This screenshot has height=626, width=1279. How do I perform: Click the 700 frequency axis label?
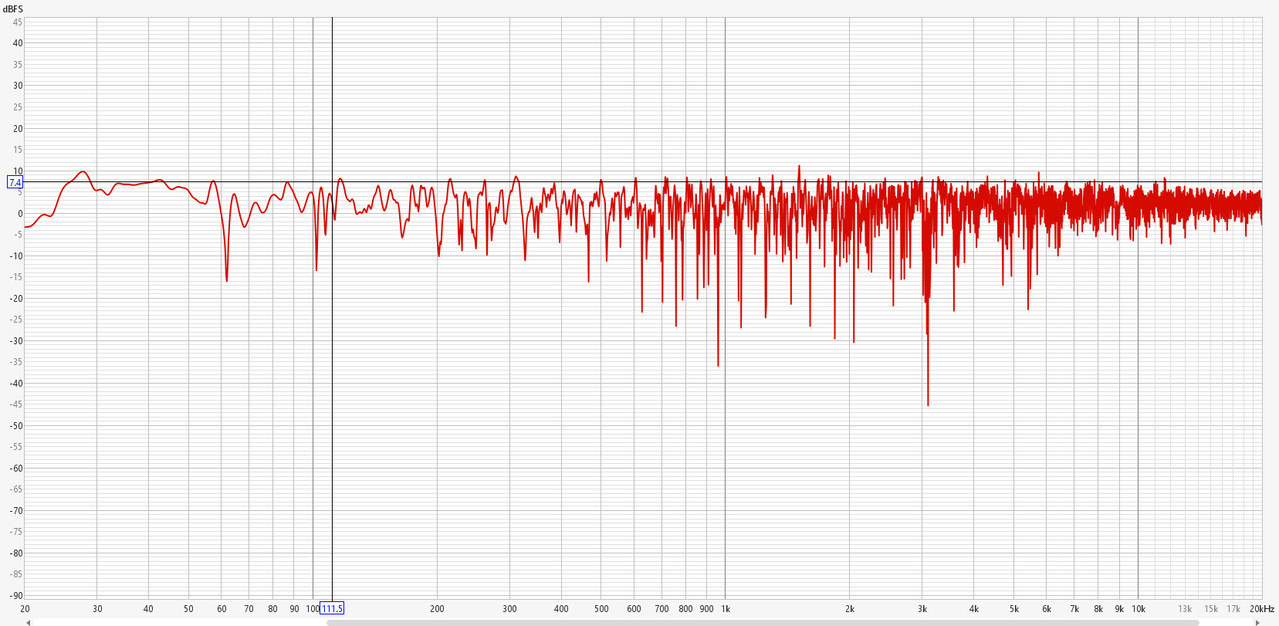(661, 608)
